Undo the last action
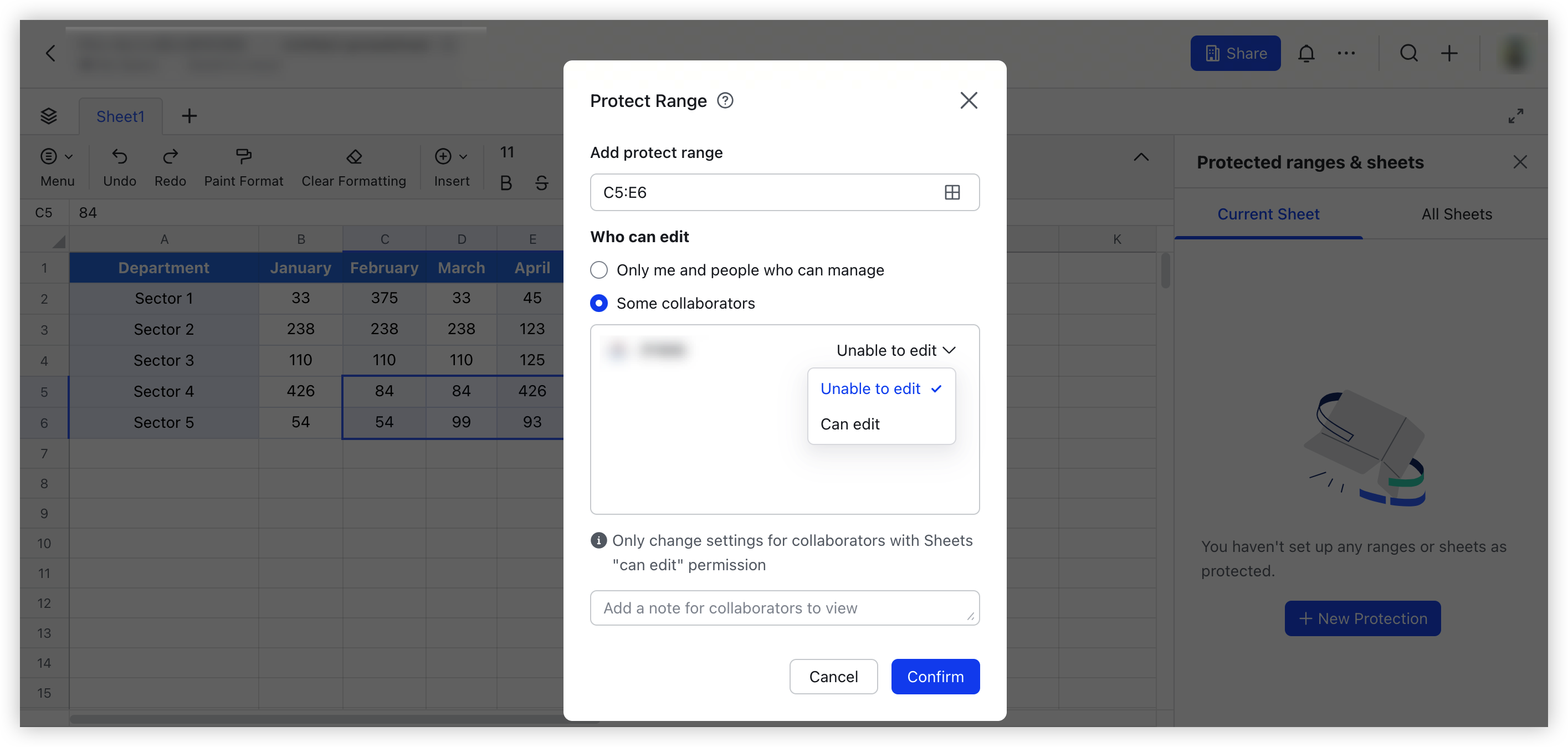Viewport: 1568px width, 747px height. [x=119, y=166]
